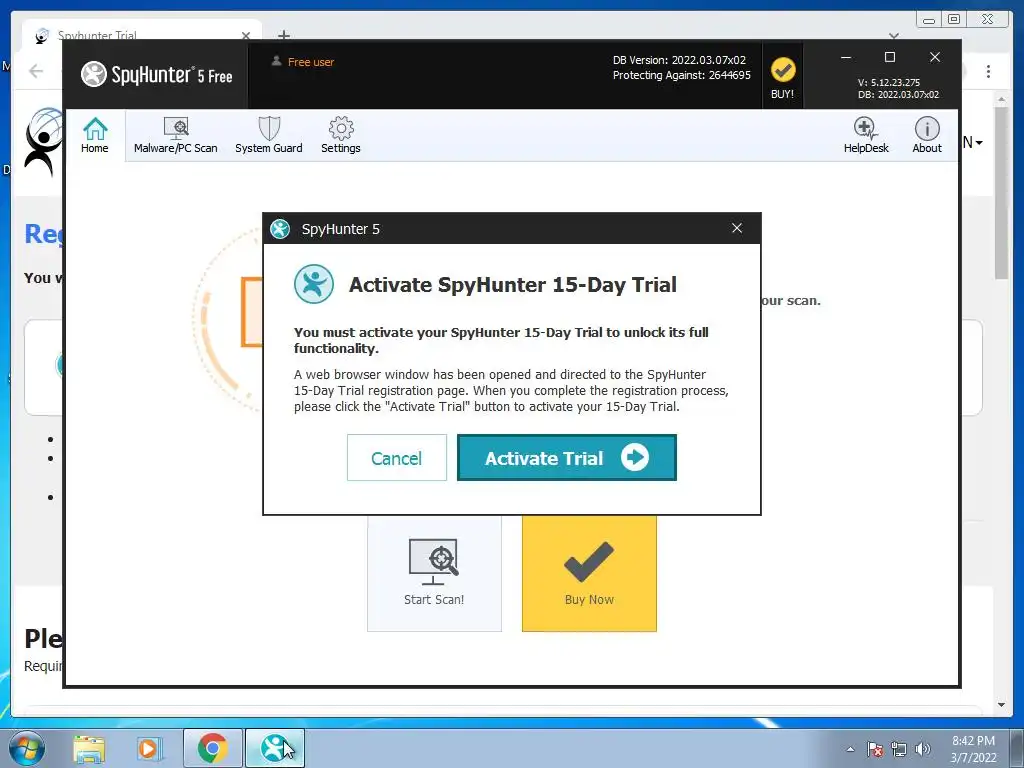Image resolution: width=1024 pixels, height=768 pixels.
Task: Select the Spyhunter Trial browser tab
Action: click(x=142, y=35)
